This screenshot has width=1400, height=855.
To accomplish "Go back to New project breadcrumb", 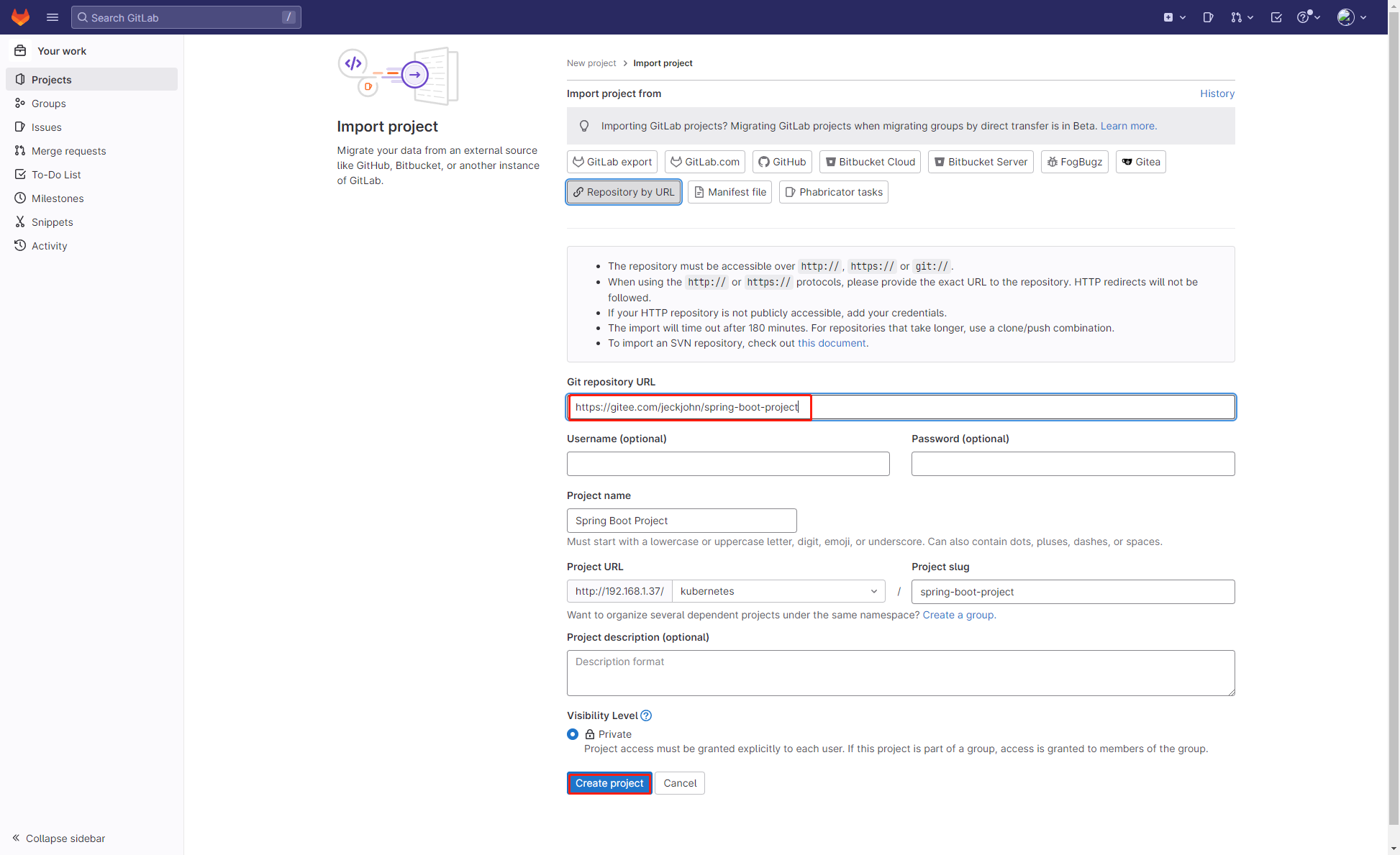I will pos(591,63).
